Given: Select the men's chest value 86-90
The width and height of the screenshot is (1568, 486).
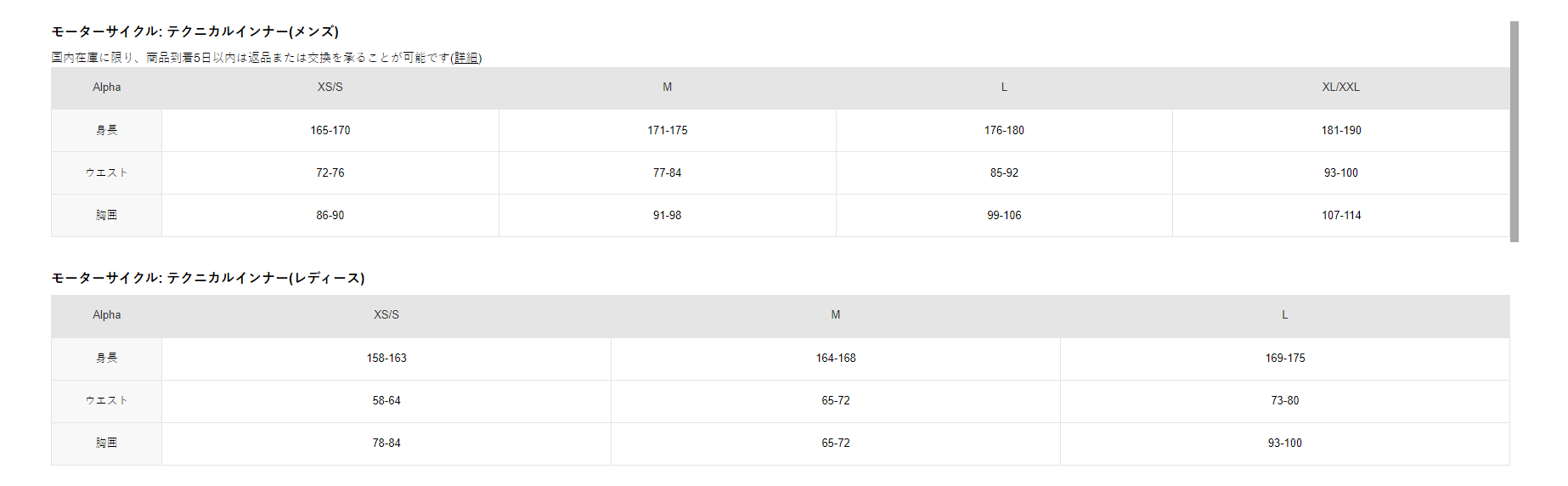Looking at the screenshot, I should tap(330, 216).
